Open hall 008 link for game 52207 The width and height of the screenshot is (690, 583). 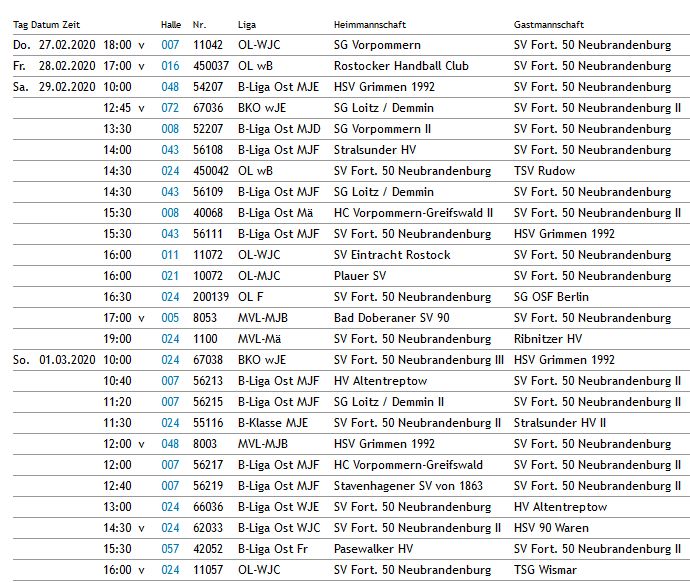(x=170, y=129)
